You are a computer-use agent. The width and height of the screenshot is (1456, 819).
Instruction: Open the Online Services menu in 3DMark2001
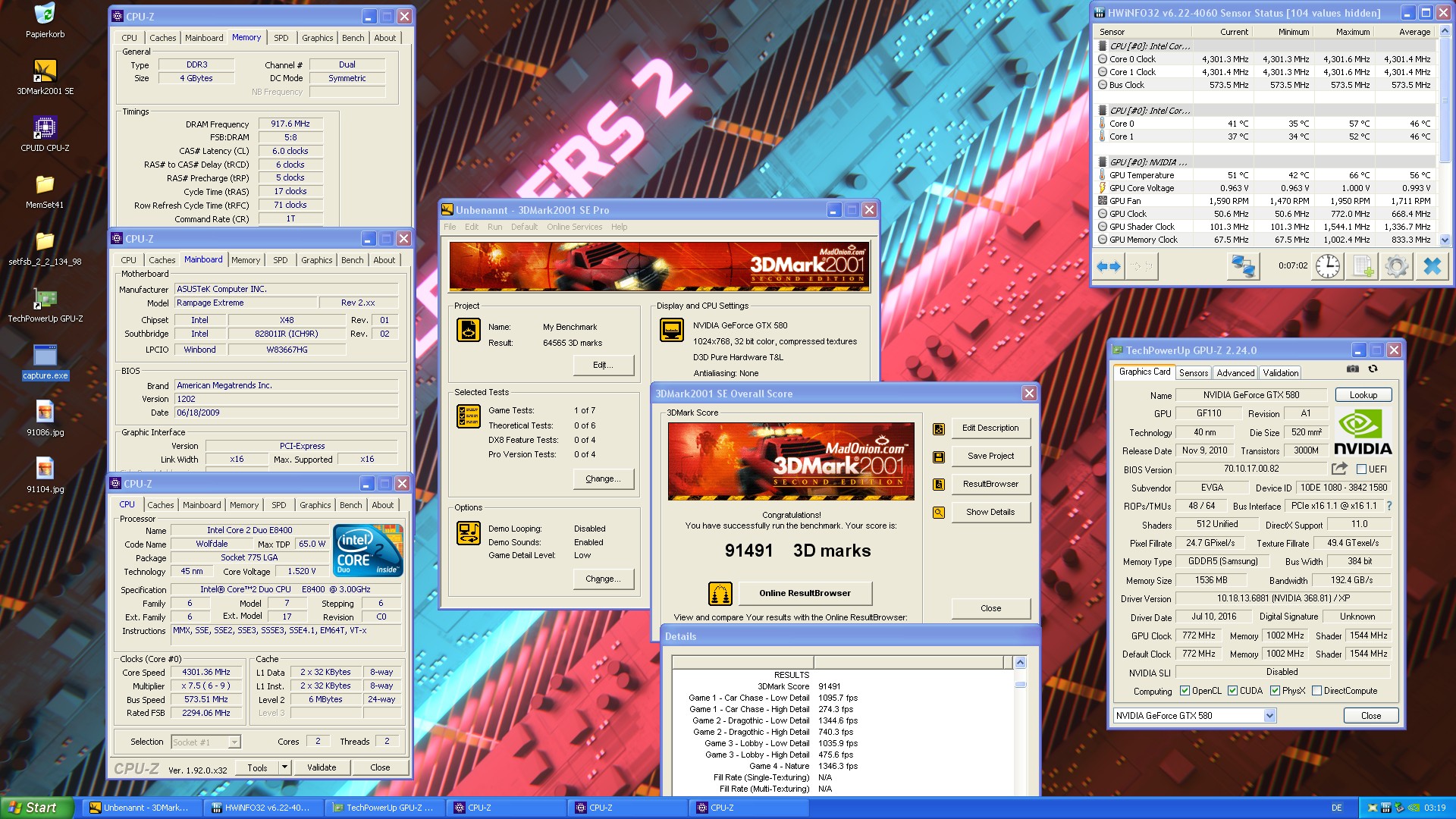(x=574, y=227)
